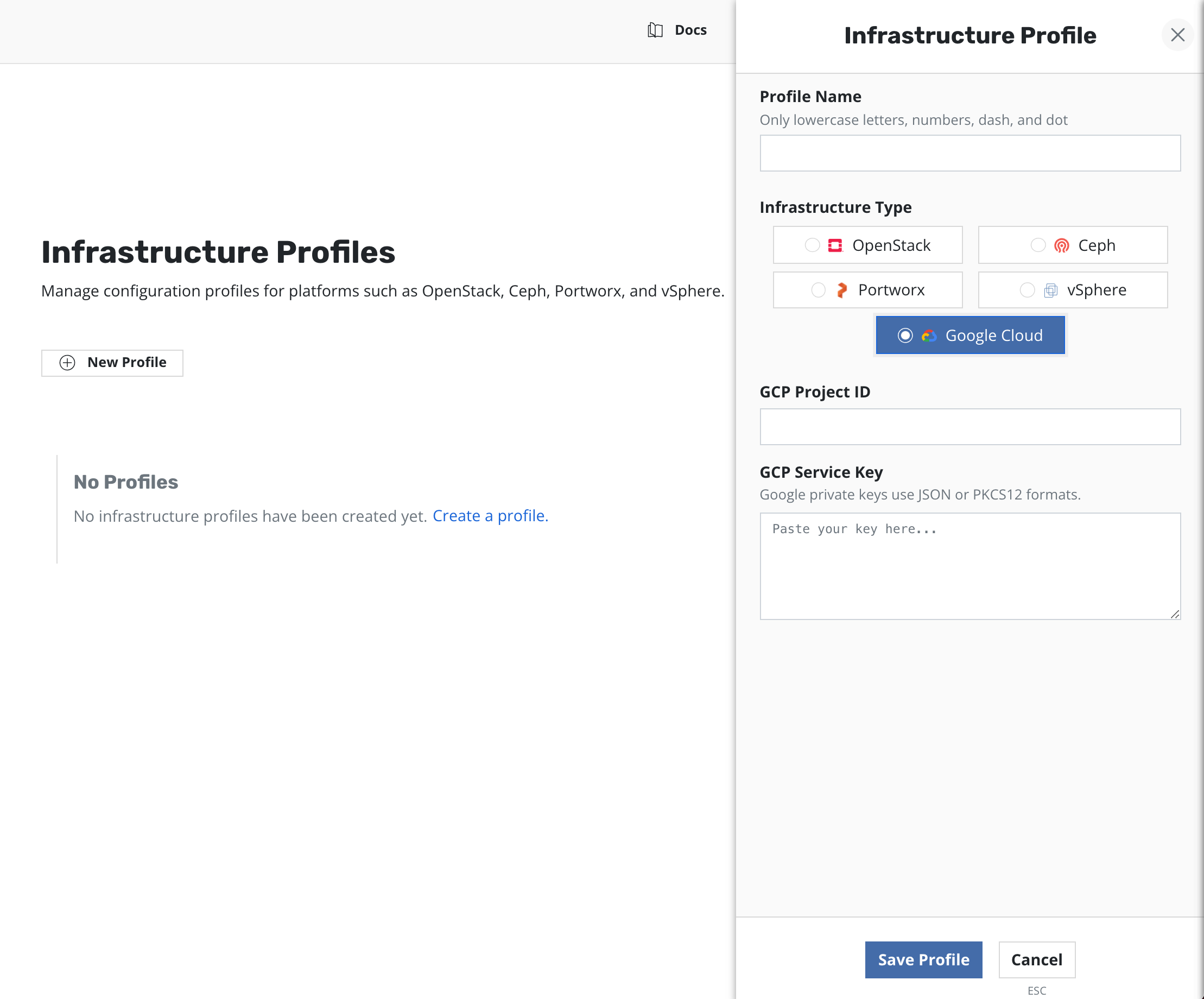The image size is (1204, 999).
Task: Click the vSphere logo icon
Action: tap(1050, 290)
